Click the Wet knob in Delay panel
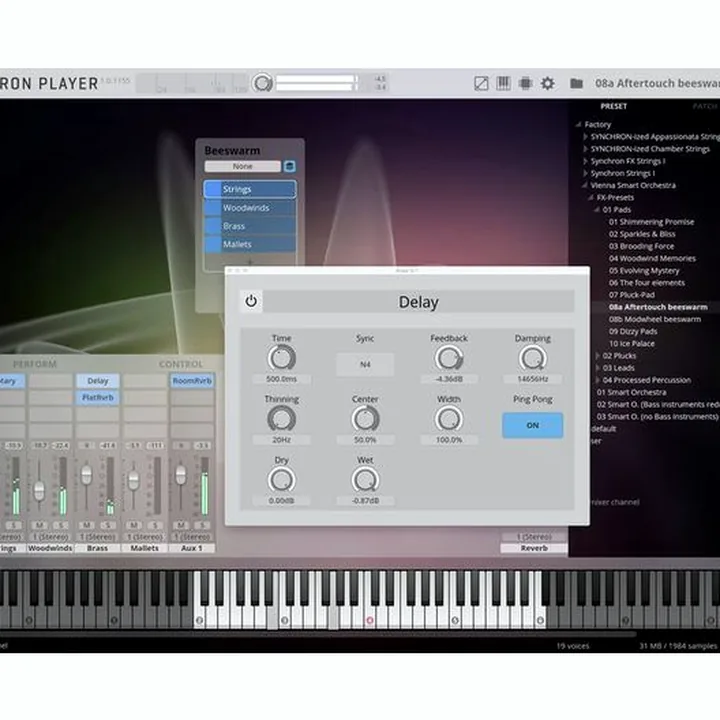Image resolution: width=720 pixels, height=720 pixels. pyautogui.click(x=365, y=480)
